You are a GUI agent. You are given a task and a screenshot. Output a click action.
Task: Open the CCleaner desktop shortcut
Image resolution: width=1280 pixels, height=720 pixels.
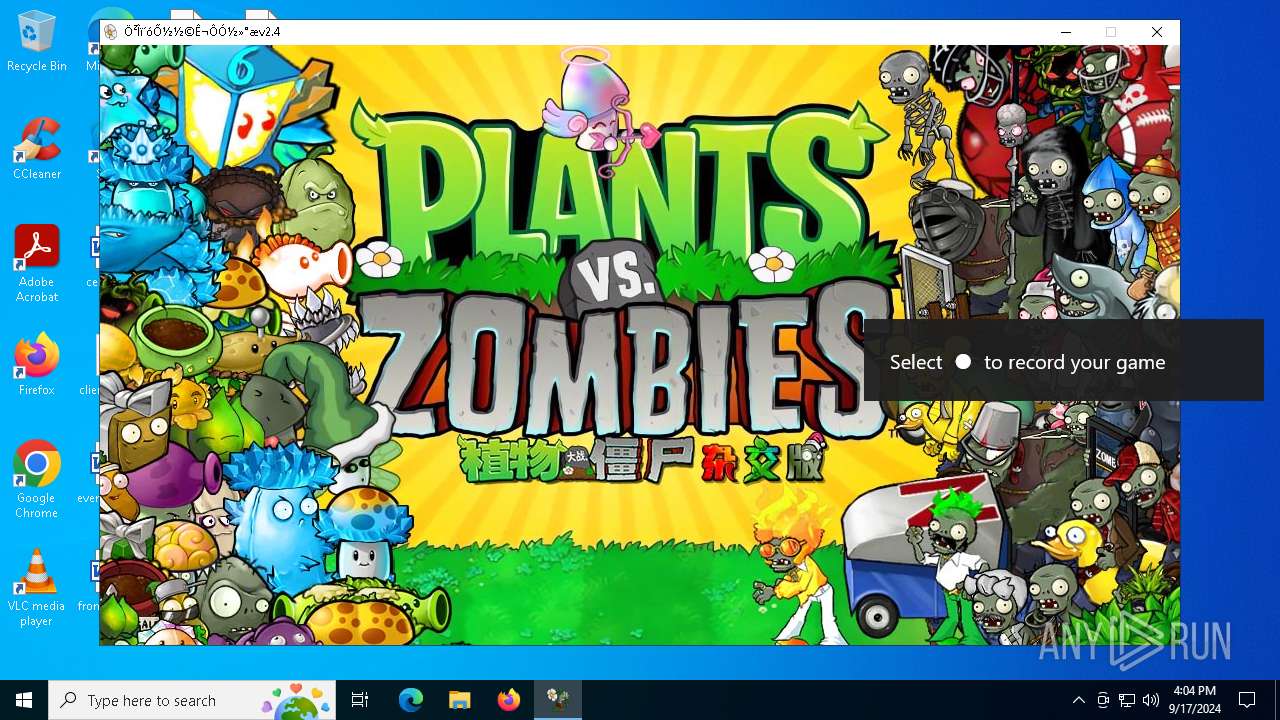[37, 150]
